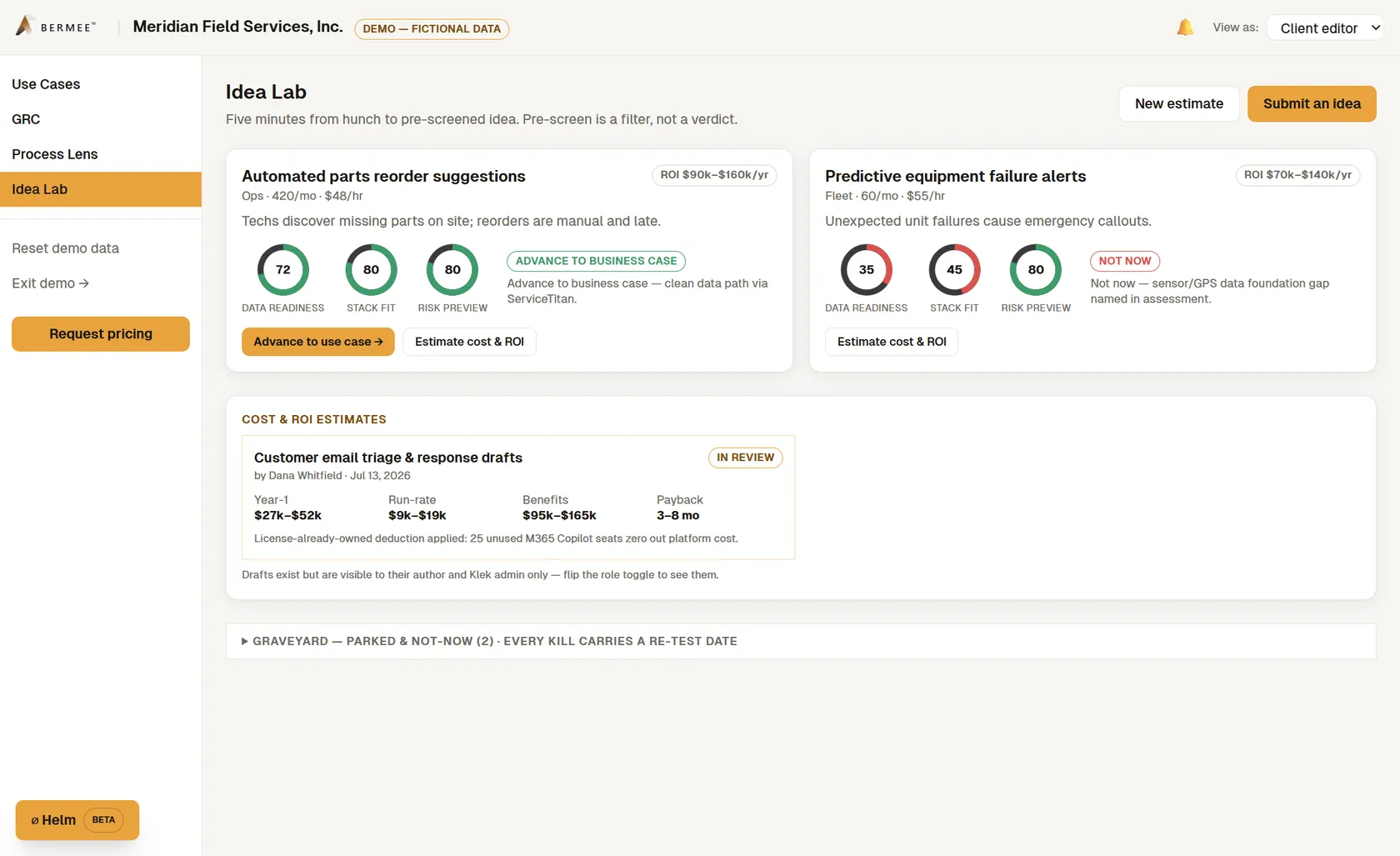Viewport: 1400px width, 856px height.
Task: Open the Helm beta assistant
Action: click(77, 820)
